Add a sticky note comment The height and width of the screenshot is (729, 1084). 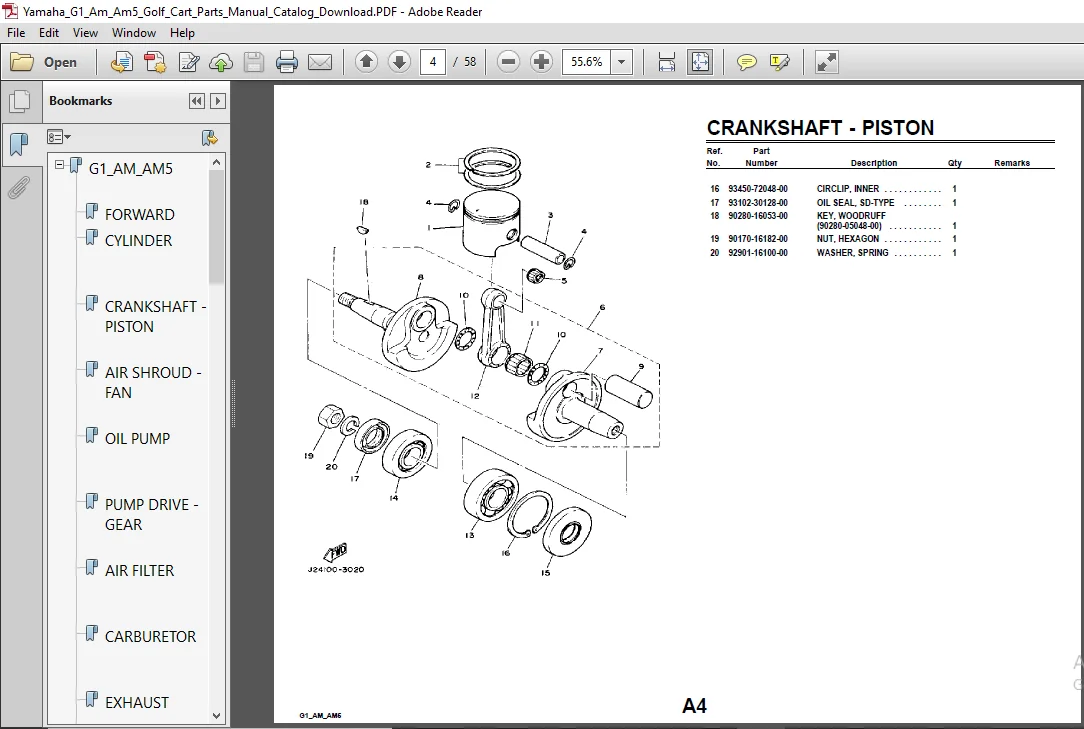[746, 62]
